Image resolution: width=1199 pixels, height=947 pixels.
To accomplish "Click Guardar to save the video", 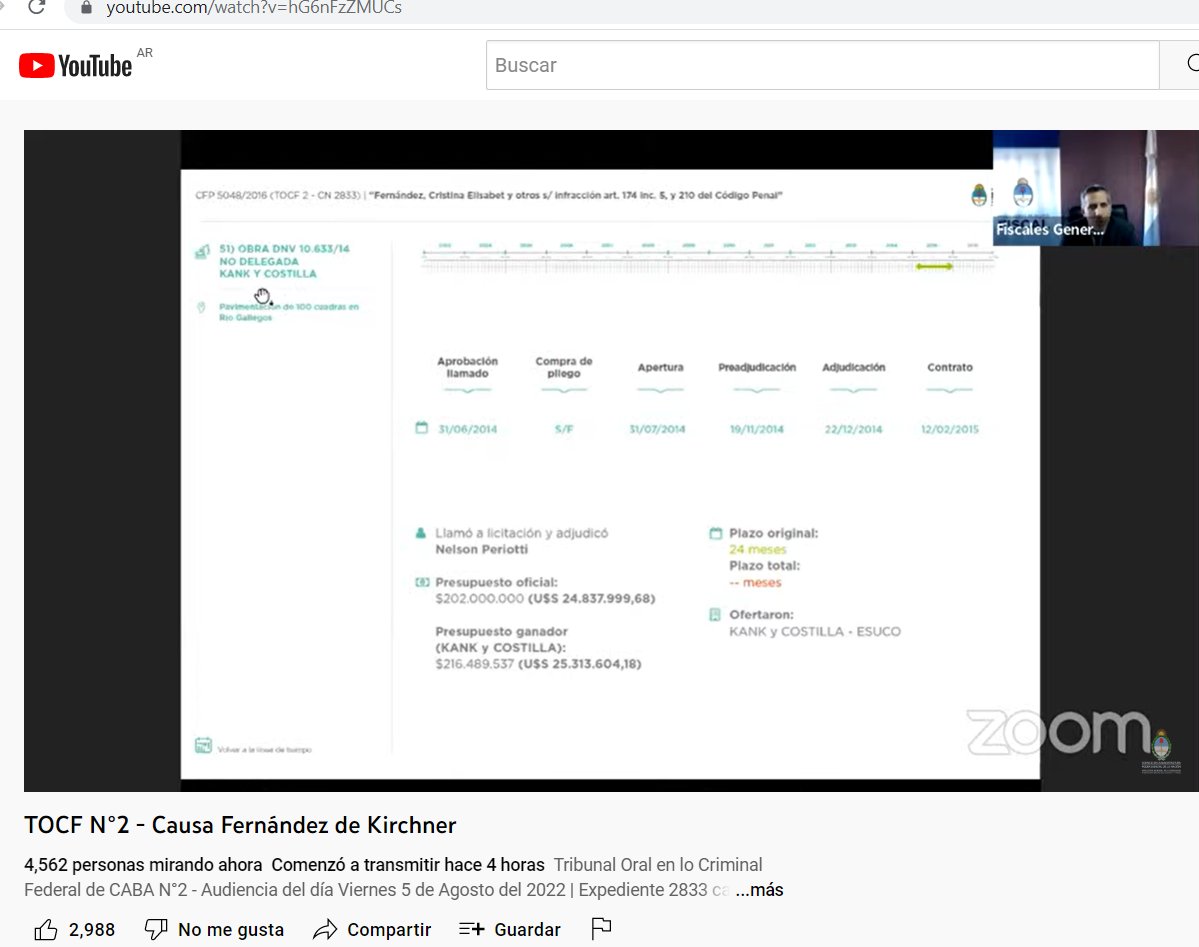I will [x=510, y=929].
